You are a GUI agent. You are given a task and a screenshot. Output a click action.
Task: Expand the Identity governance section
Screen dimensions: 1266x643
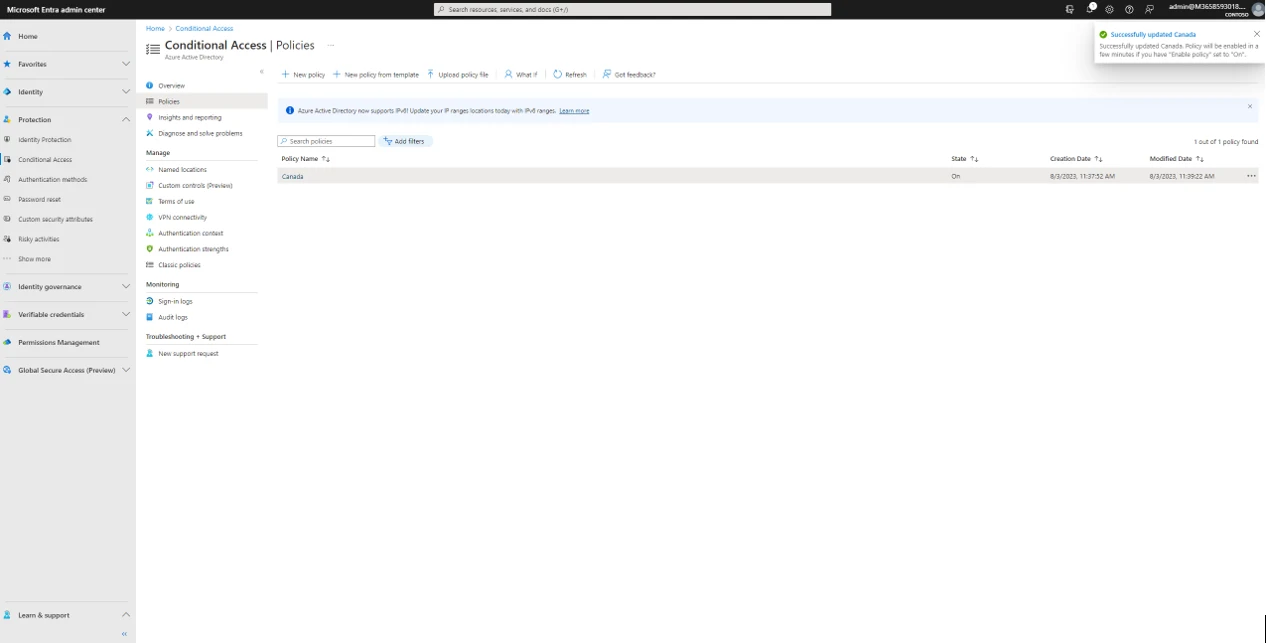click(126, 287)
